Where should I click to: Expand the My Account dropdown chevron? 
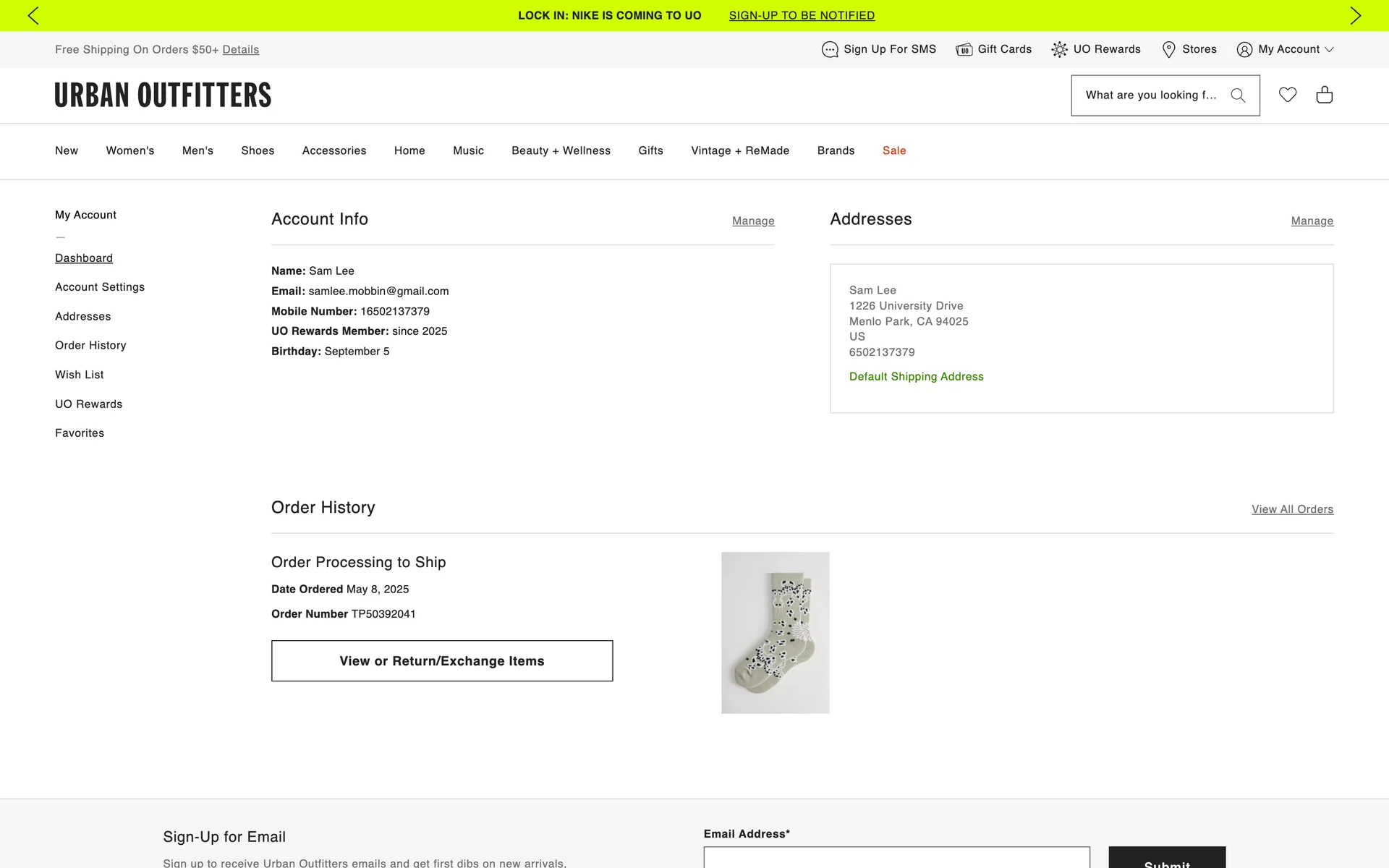tap(1329, 50)
